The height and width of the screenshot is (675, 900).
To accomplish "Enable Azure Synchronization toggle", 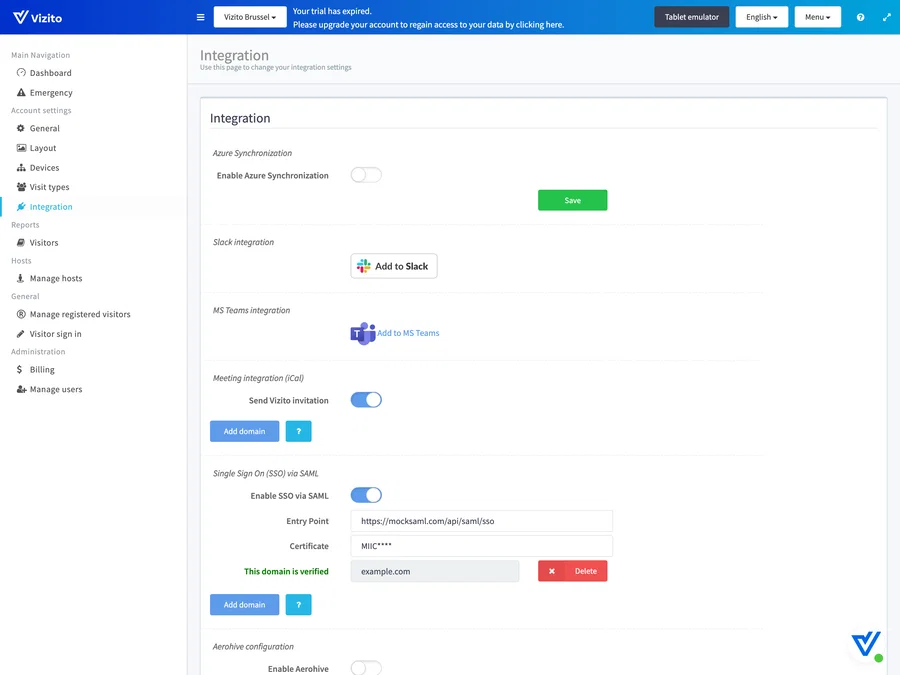I will (366, 175).
